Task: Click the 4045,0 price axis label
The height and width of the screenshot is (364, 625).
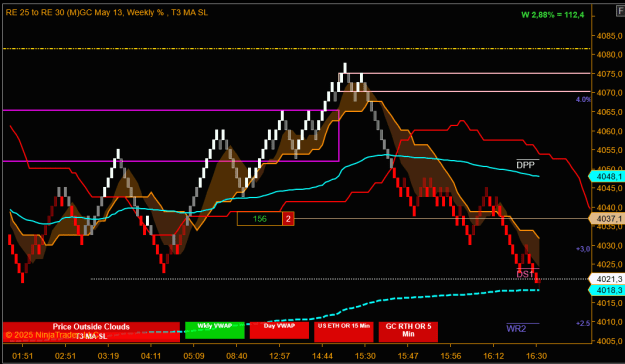Action: [609, 188]
